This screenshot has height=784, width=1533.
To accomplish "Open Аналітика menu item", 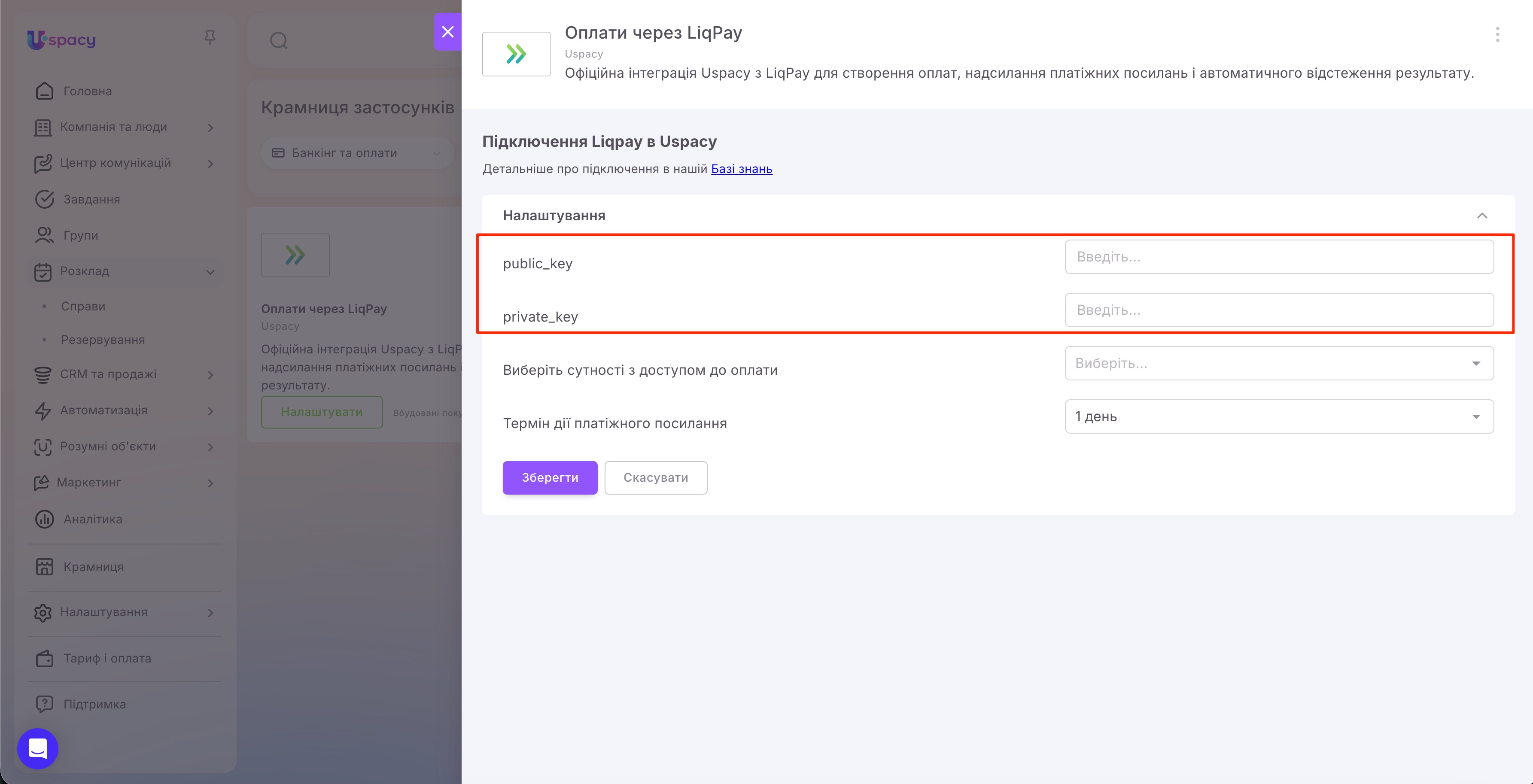I will [93, 519].
